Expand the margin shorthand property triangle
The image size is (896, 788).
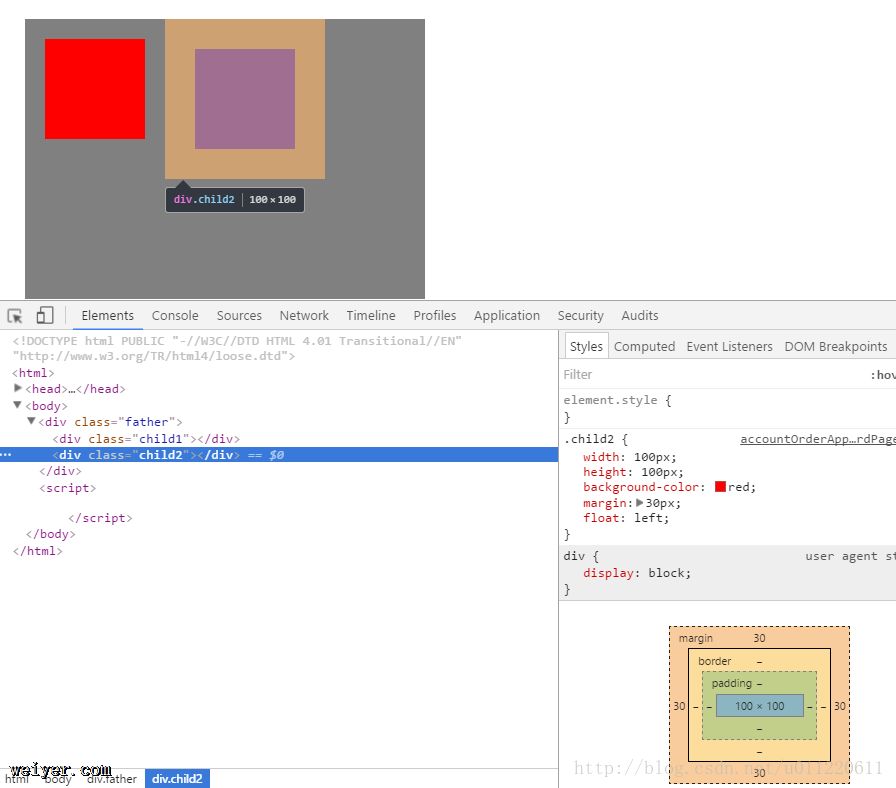[x=640, y=503]
